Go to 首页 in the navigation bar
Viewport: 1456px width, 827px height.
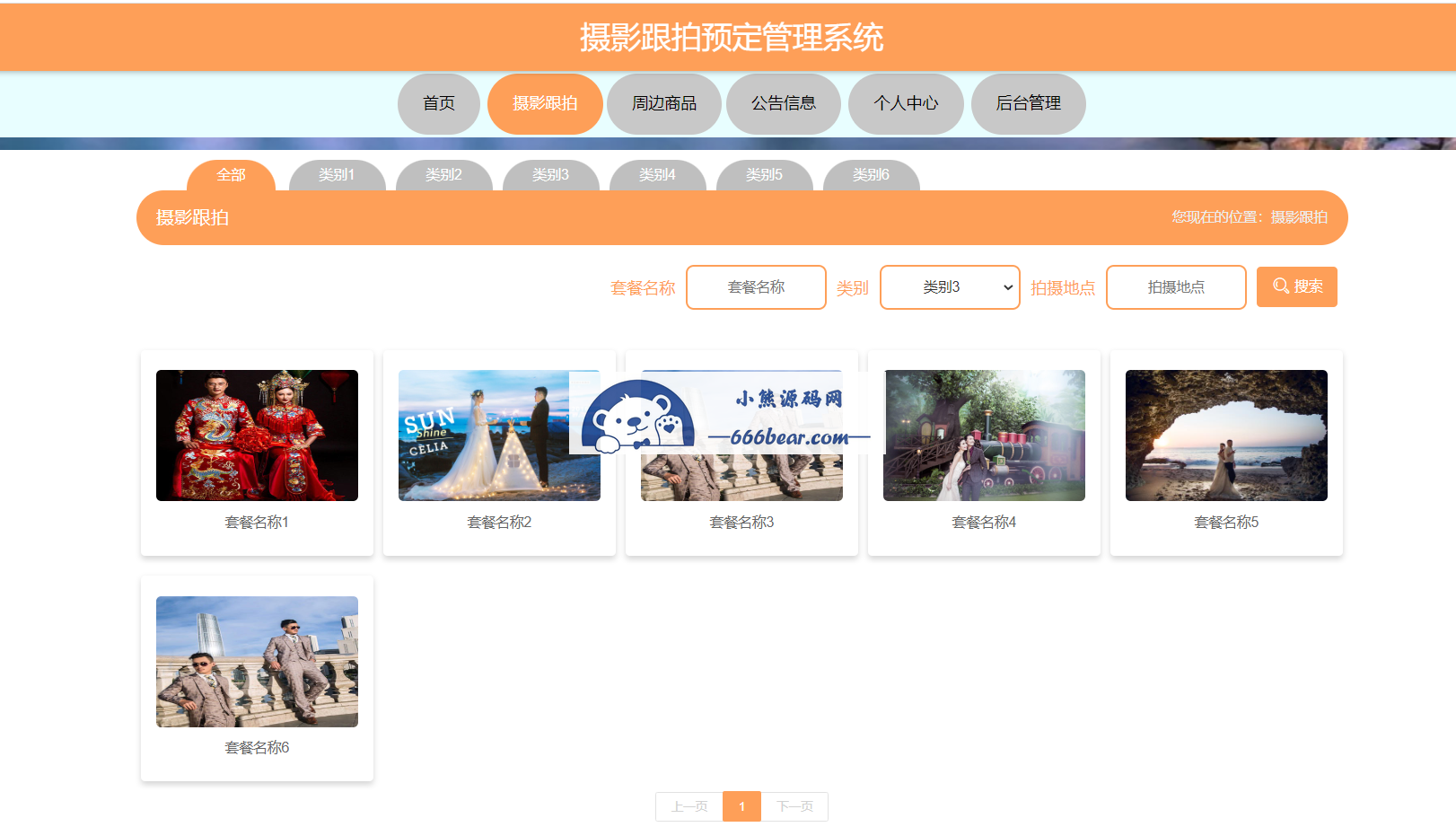pyautogui.click(x=439, y=104)
